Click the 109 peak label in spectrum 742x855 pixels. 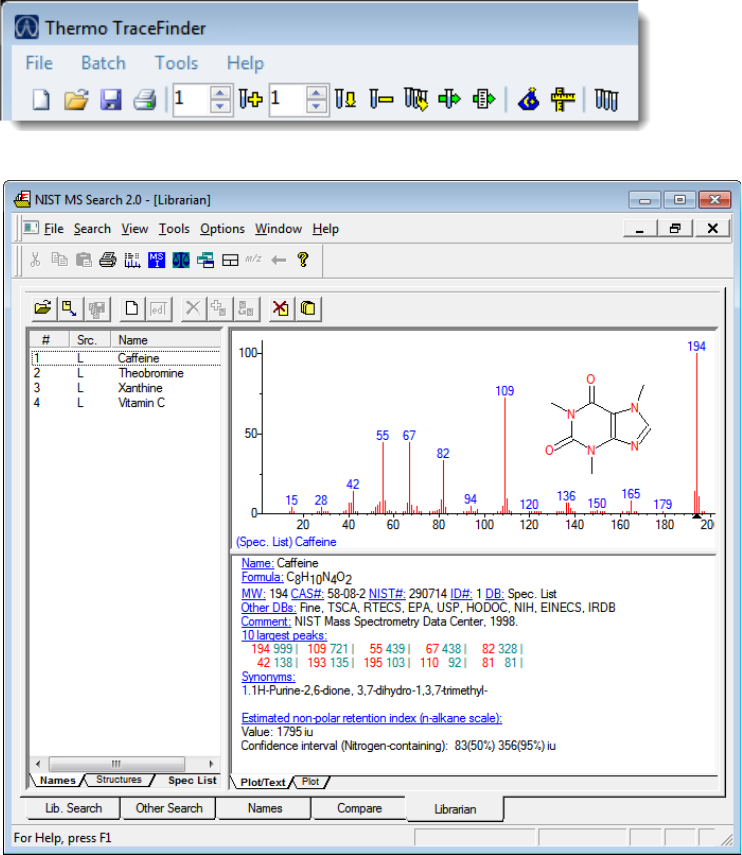[x=504, y=391]
